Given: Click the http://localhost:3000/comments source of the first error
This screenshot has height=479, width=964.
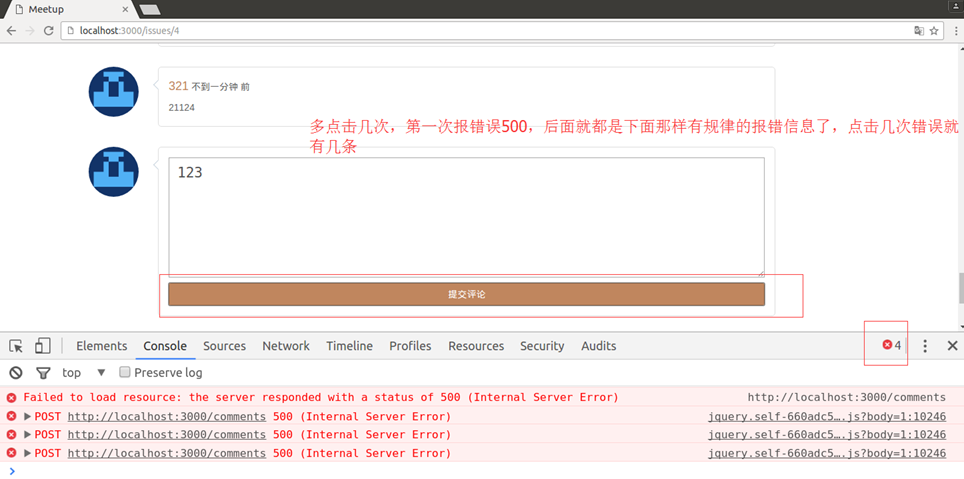Looking at the screenshot, I should coord(847,397).
